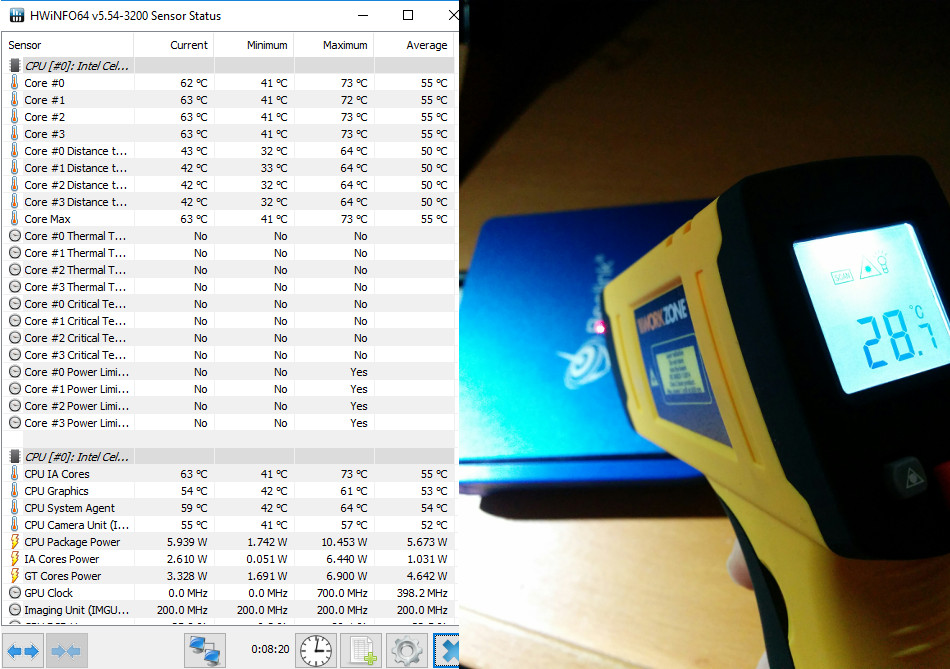Click the expand columns arrows button
This screenshot has height=669, width=950.
[23, 651]
